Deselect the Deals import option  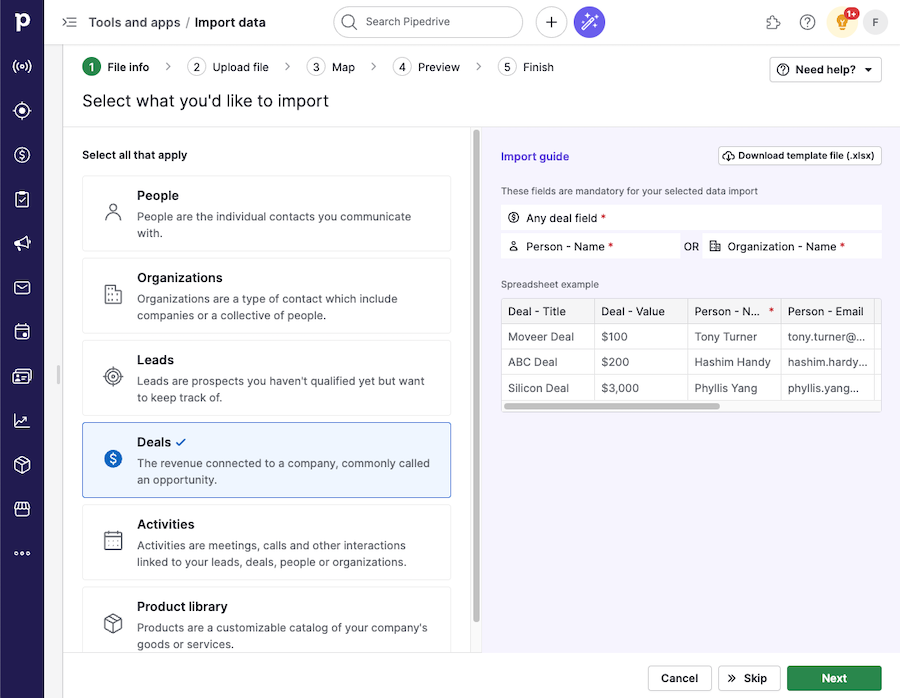click(266, 460)
